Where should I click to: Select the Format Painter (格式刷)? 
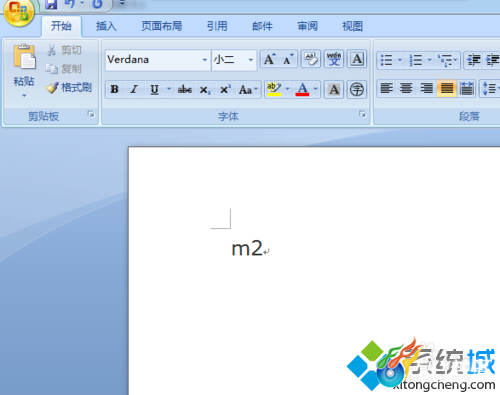[69, 88]
